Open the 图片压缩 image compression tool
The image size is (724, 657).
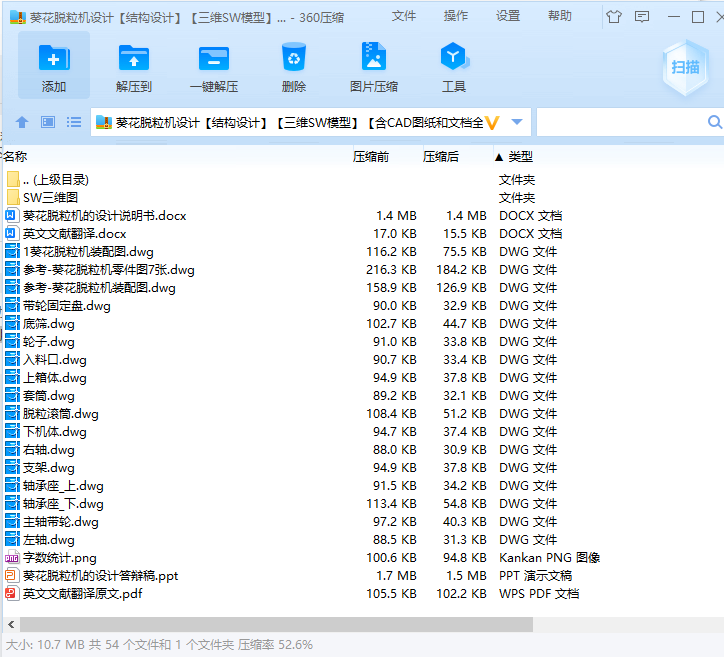point(374,56)
